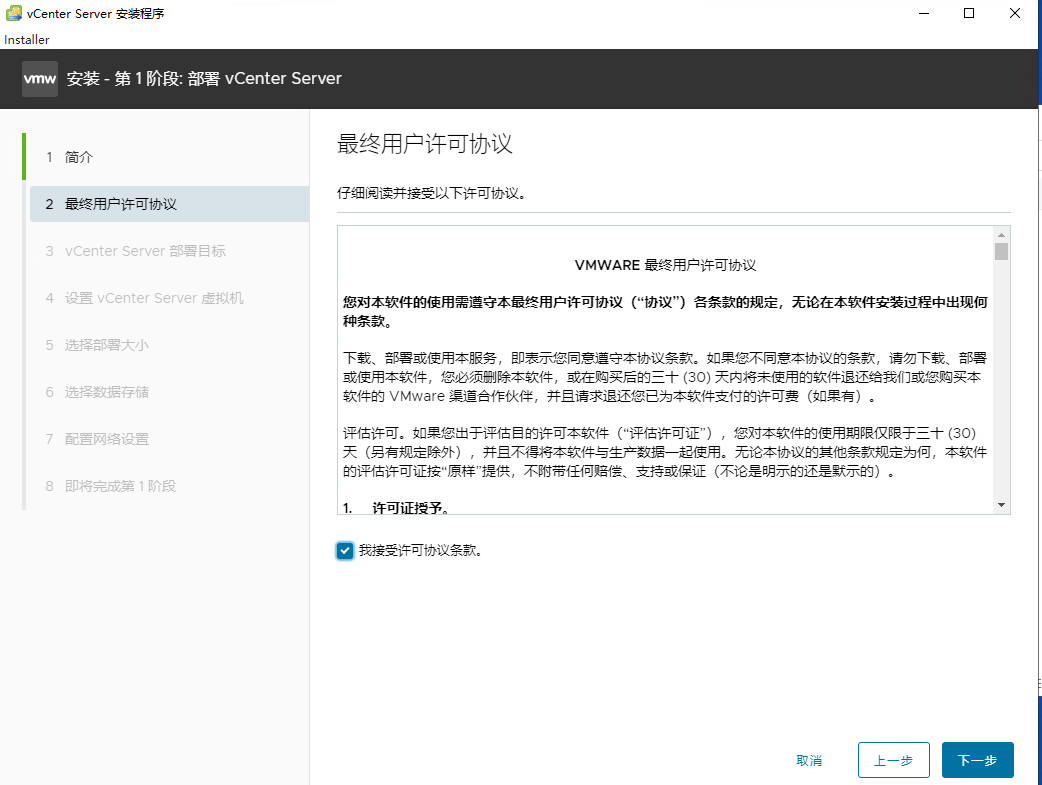Click the 评估许可 paragraph in license text
The width and height of the screenshot is (1042, 785).
(665, 452)
